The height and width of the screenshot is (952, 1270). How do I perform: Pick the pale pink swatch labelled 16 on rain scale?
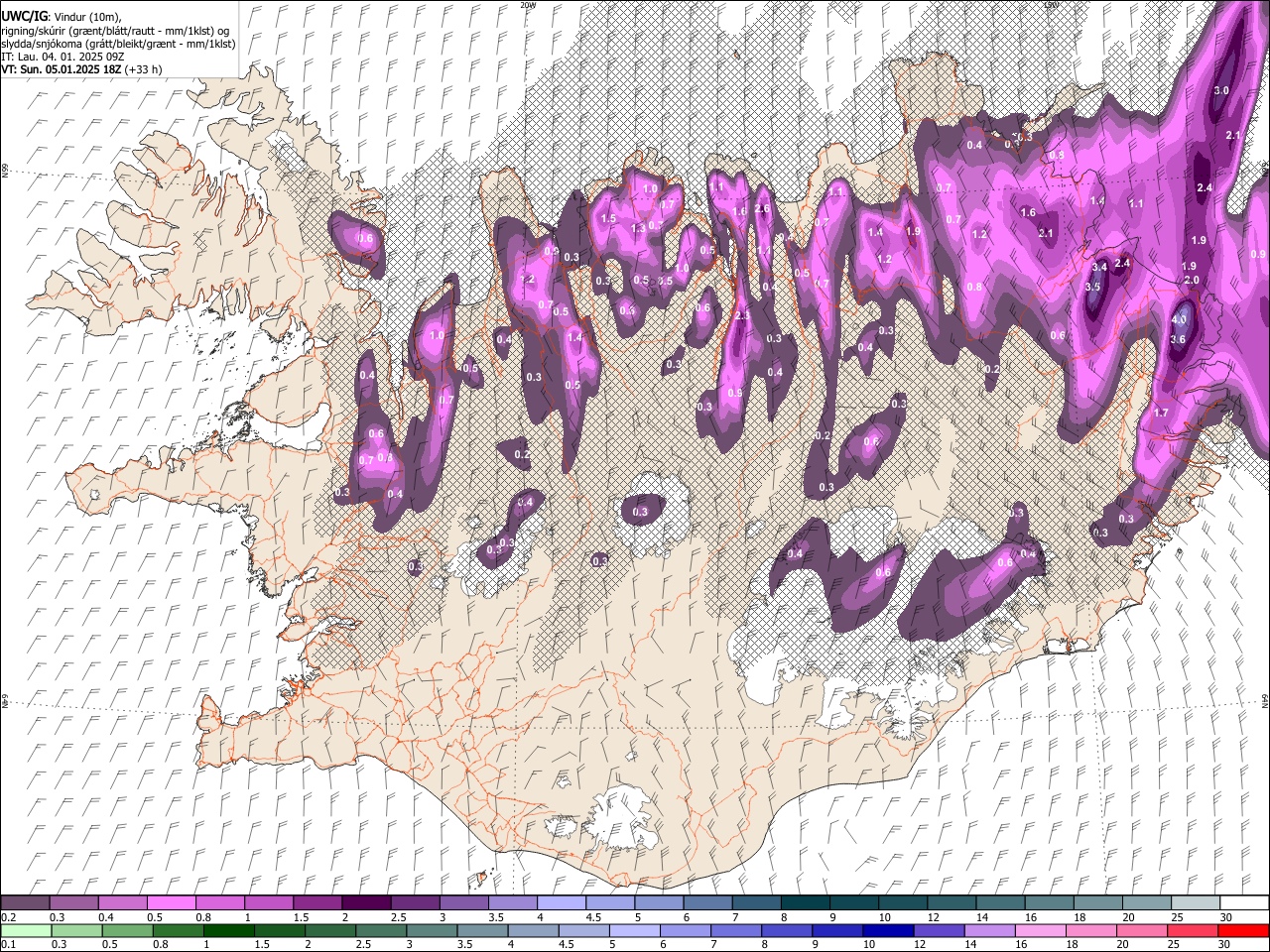point(1039,931)
